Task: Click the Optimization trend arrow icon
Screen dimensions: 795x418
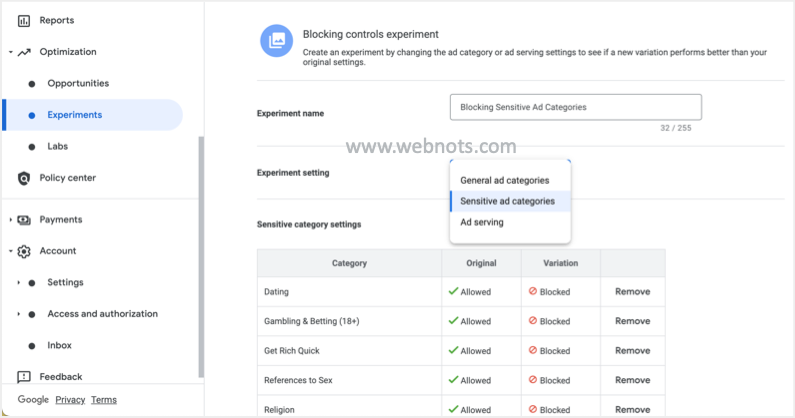Action: coord(24,52)
